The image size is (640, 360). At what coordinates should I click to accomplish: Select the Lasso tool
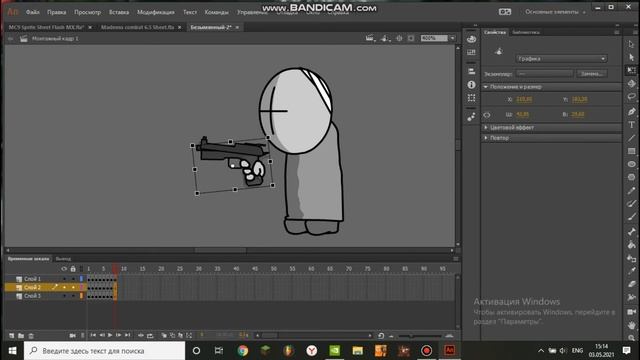pyautogui.click(x=631, y=97)
